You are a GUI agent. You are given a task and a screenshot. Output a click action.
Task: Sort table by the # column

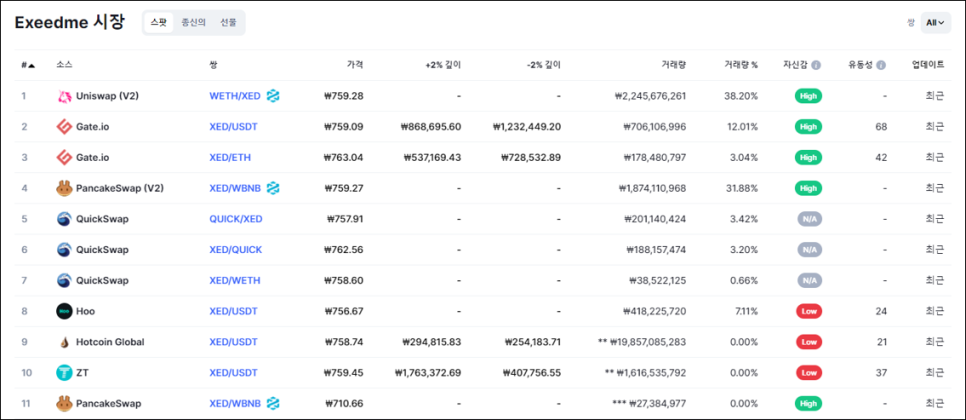(27, 65)
